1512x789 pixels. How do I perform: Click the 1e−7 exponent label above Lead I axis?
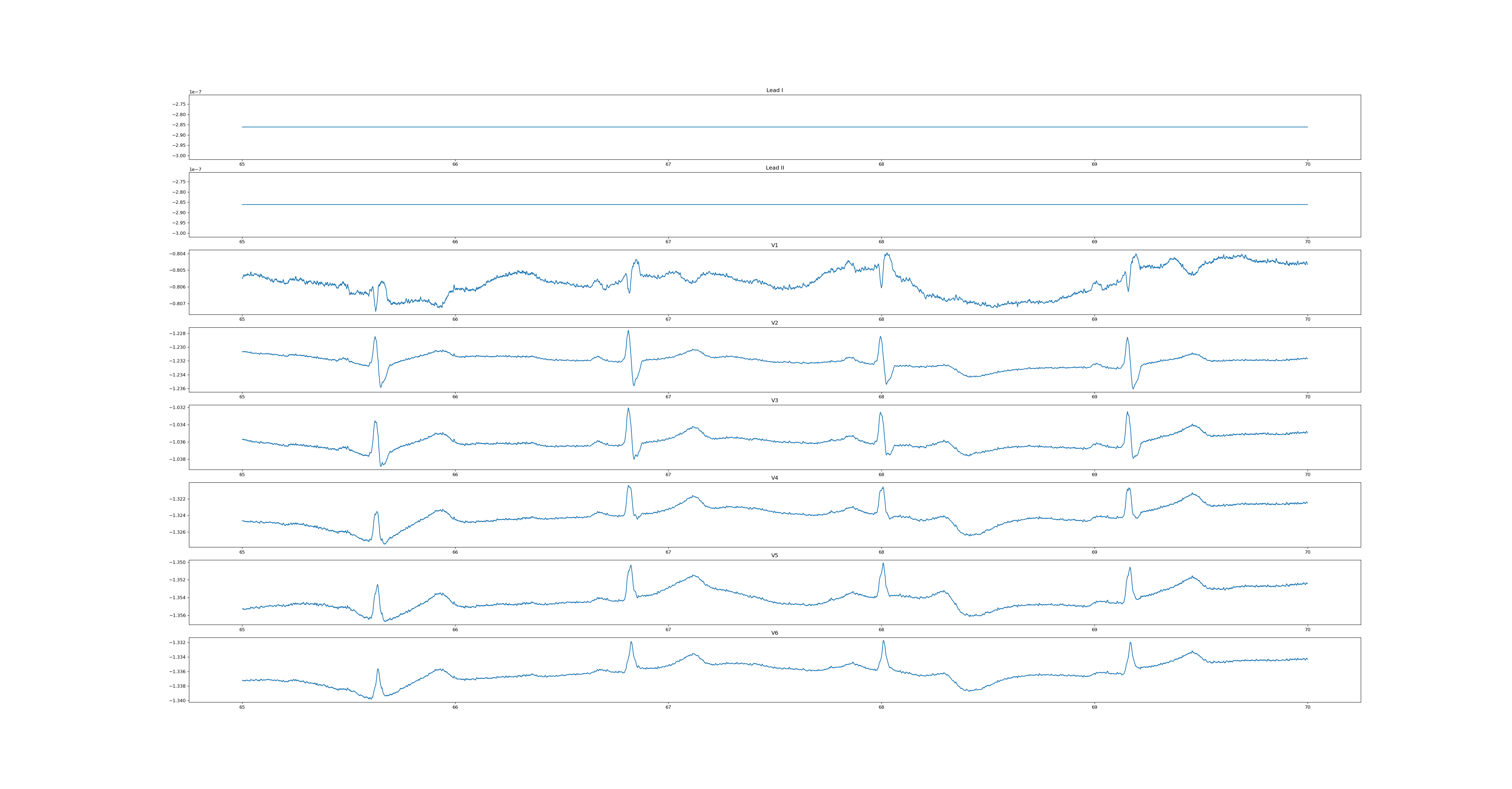click(195, 92)
